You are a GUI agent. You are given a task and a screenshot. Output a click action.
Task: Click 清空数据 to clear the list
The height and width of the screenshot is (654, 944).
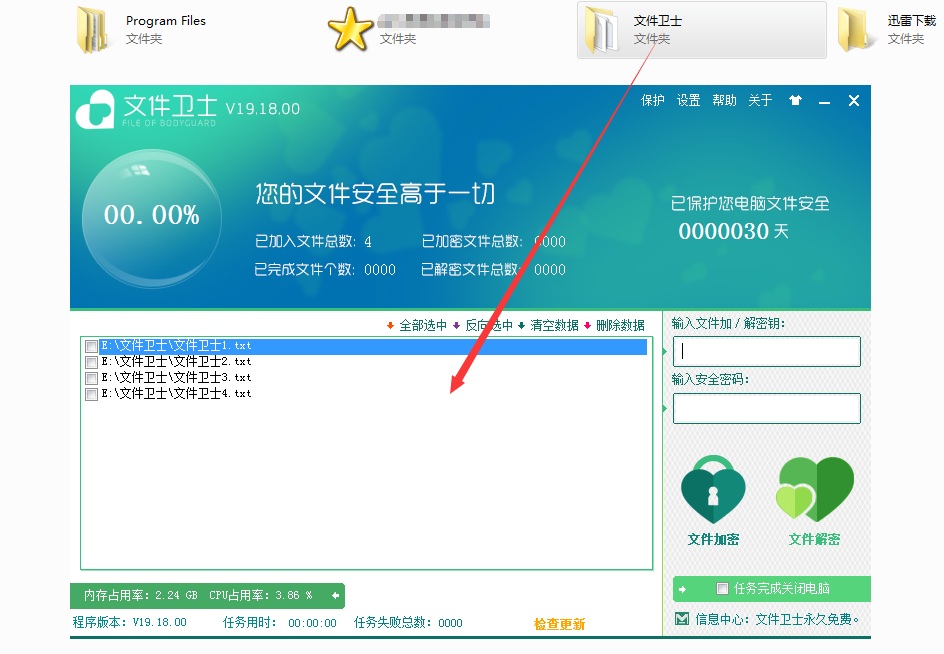pyautogui.click(x=554, y=326)
